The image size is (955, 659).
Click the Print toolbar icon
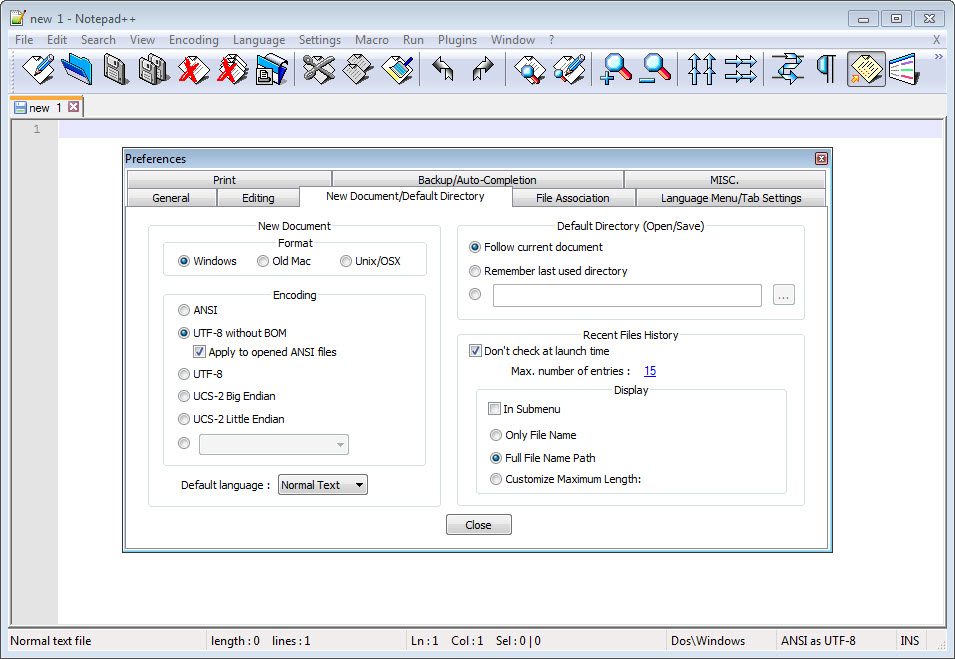(271, 70)
